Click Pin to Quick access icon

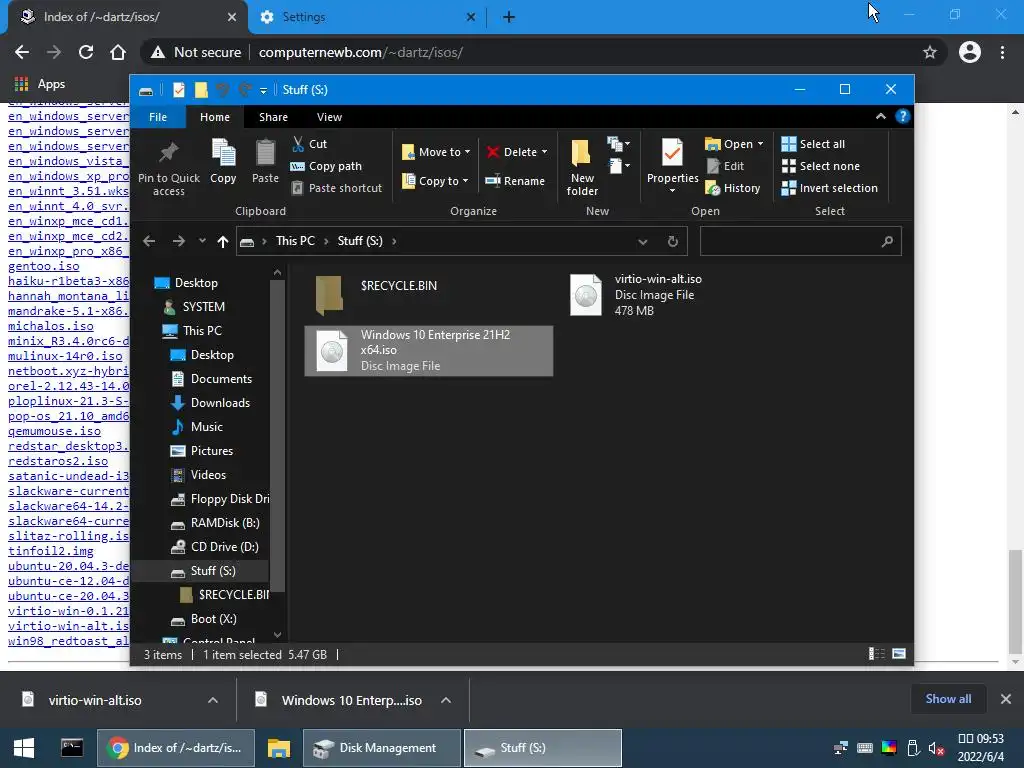click(168, 152)
